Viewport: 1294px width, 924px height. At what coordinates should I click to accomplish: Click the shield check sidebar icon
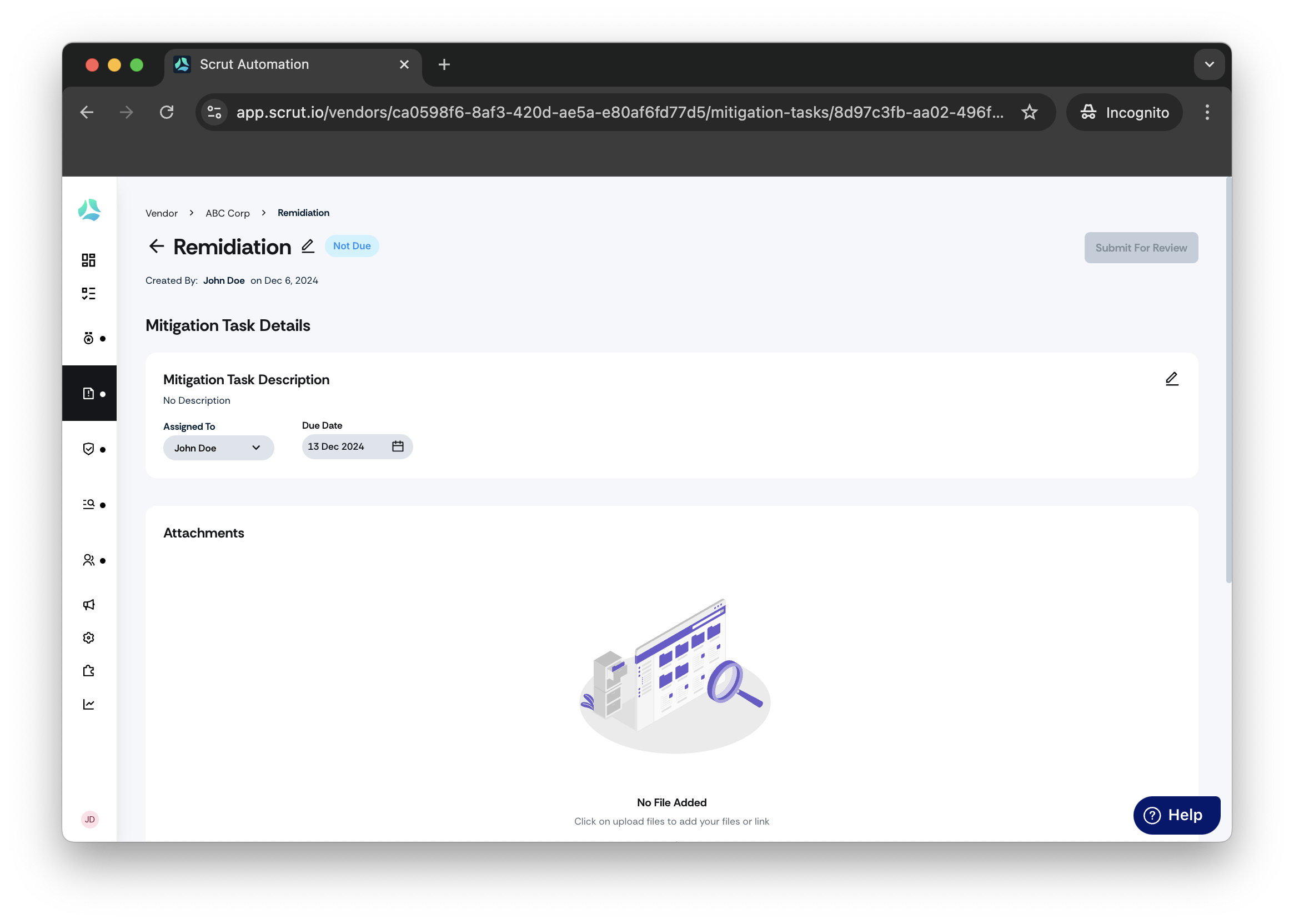point(88,449)
